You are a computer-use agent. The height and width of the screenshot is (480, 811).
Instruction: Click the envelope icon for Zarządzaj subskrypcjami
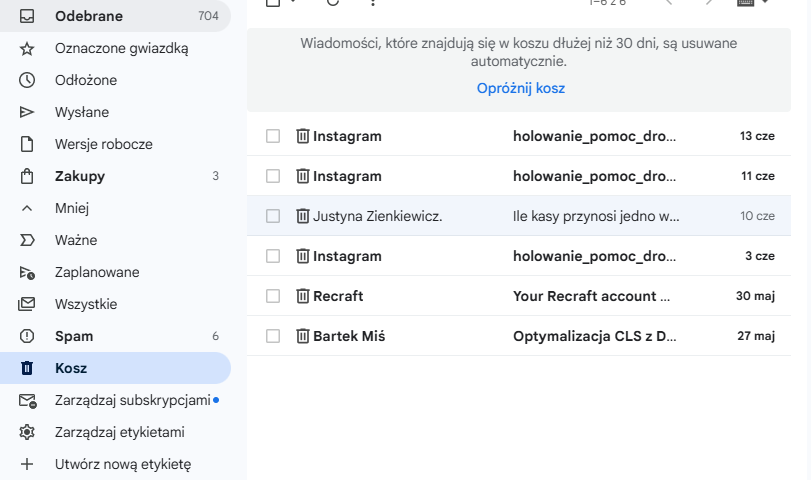pos(27,400)
